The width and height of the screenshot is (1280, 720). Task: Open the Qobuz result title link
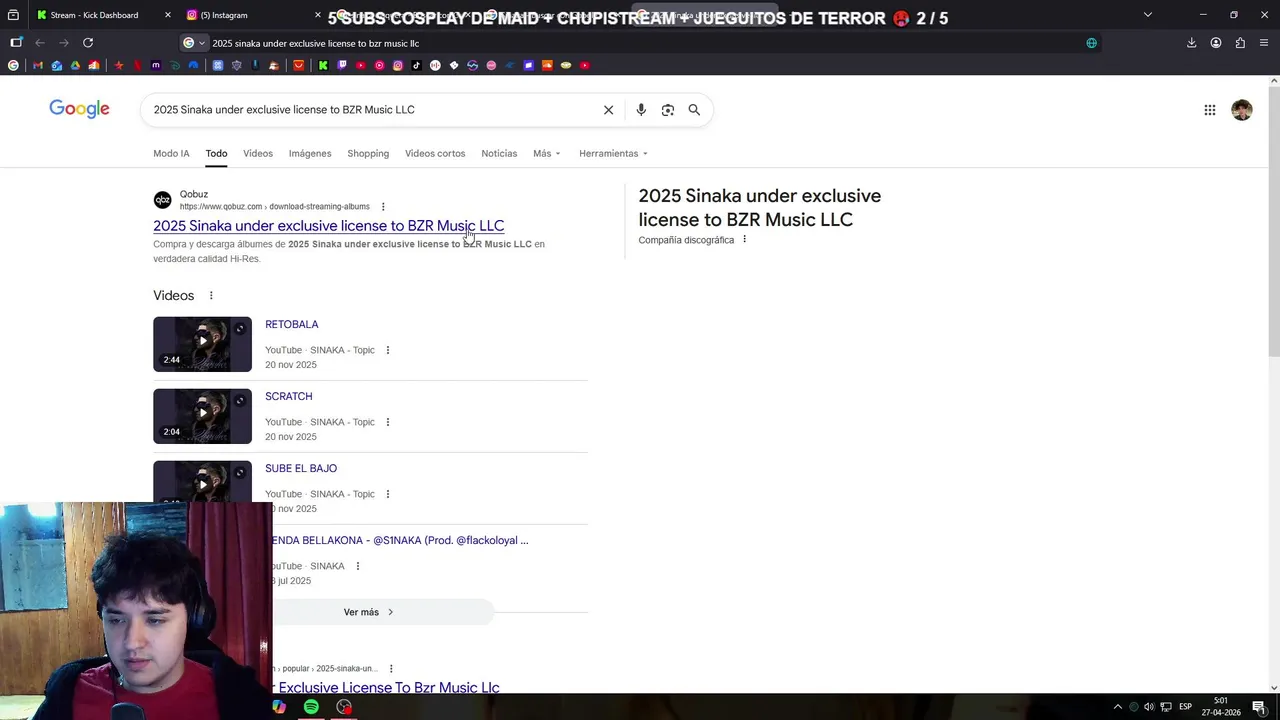pyautogui.click(x=328, y=226)
